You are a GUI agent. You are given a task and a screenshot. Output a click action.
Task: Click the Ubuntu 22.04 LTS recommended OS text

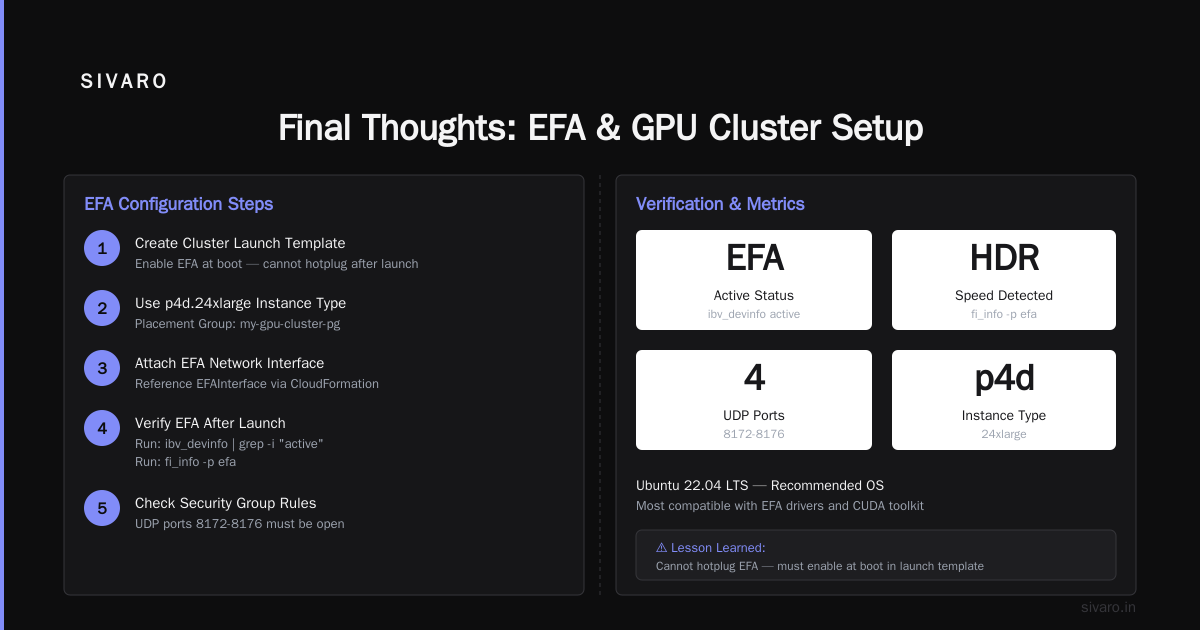coord(760,485)
